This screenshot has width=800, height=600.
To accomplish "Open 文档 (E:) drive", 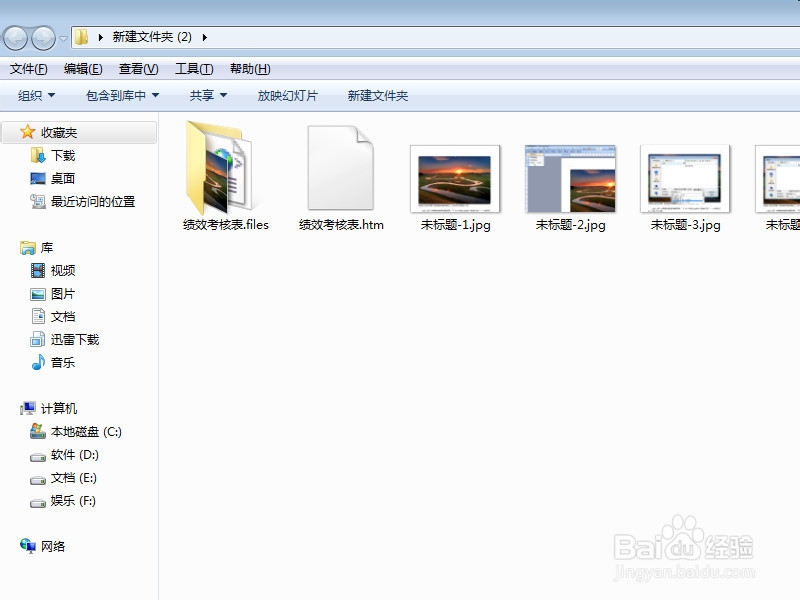I will pyautogui.click(x=73, y=478).
